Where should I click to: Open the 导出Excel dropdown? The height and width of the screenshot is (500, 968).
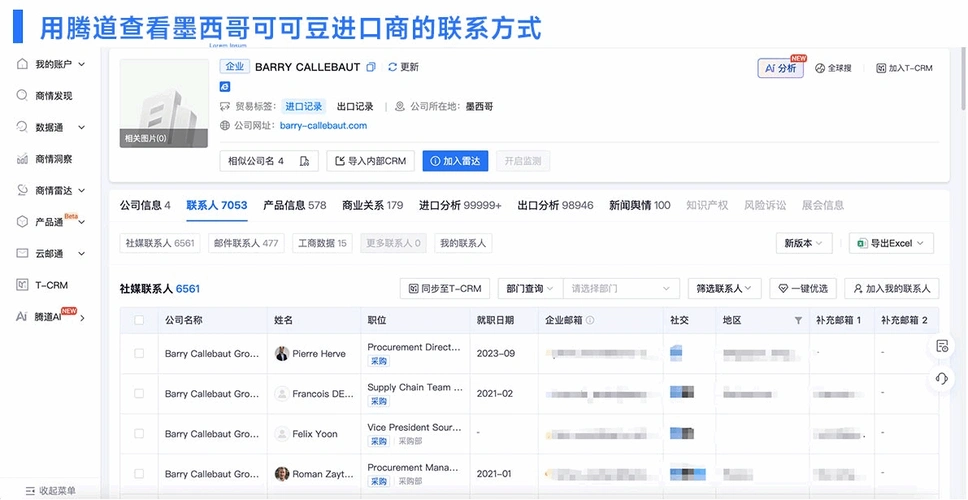pos(891,243)
